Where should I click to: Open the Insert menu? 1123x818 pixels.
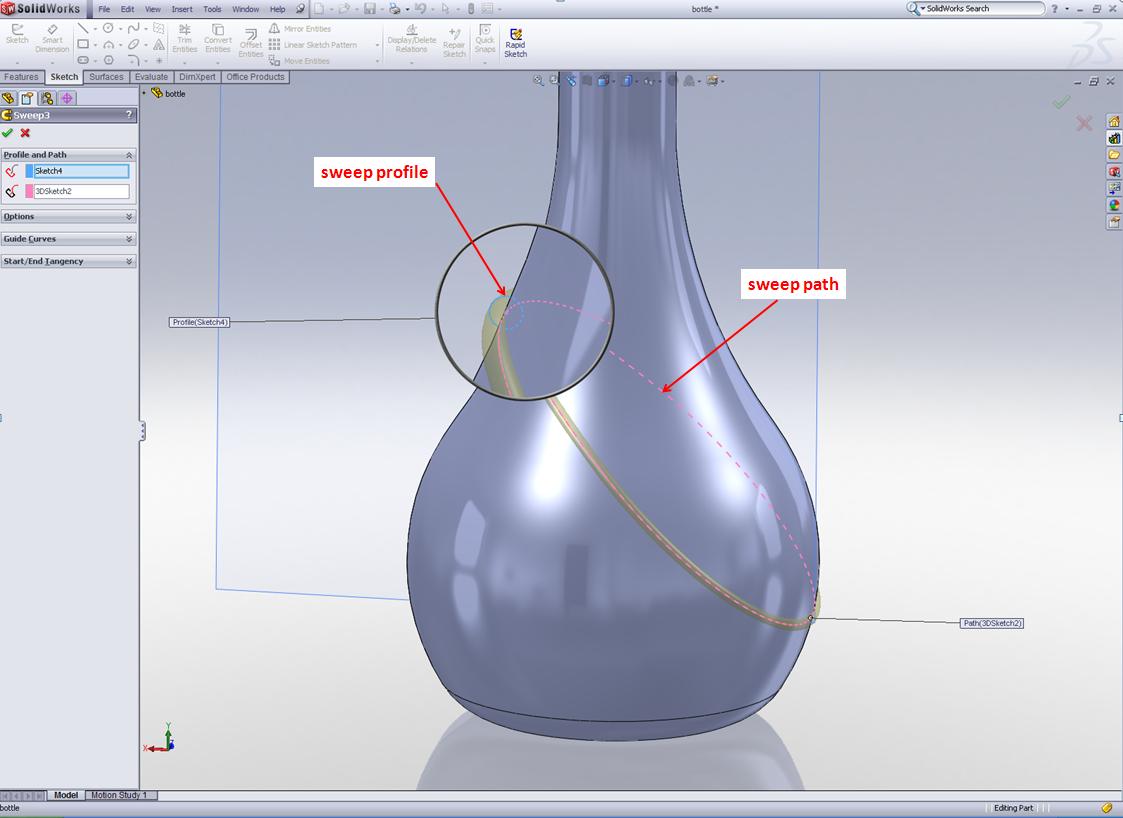[x=182, y=9]
